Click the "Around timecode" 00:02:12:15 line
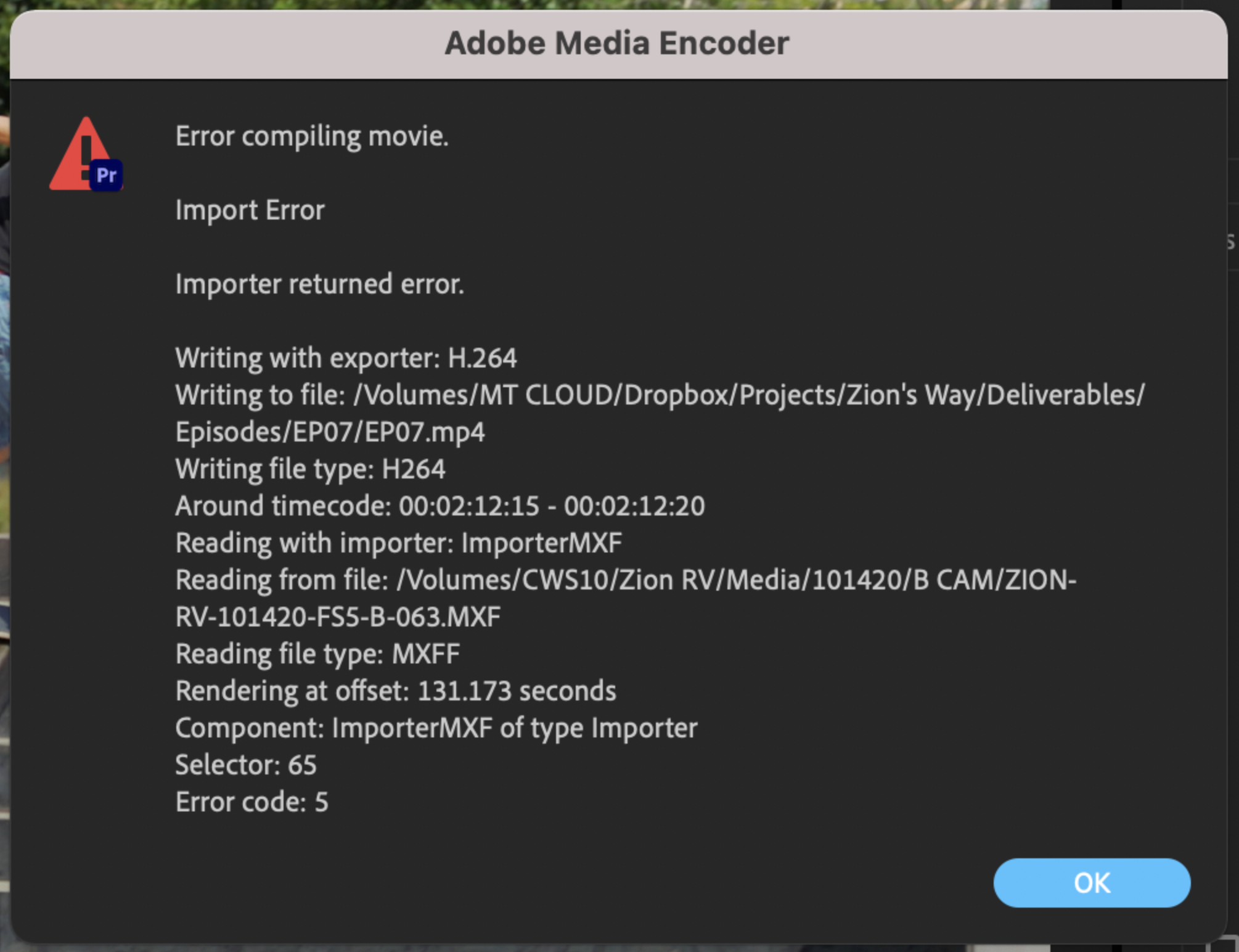 pyautogui.click(x=440, y=506)
